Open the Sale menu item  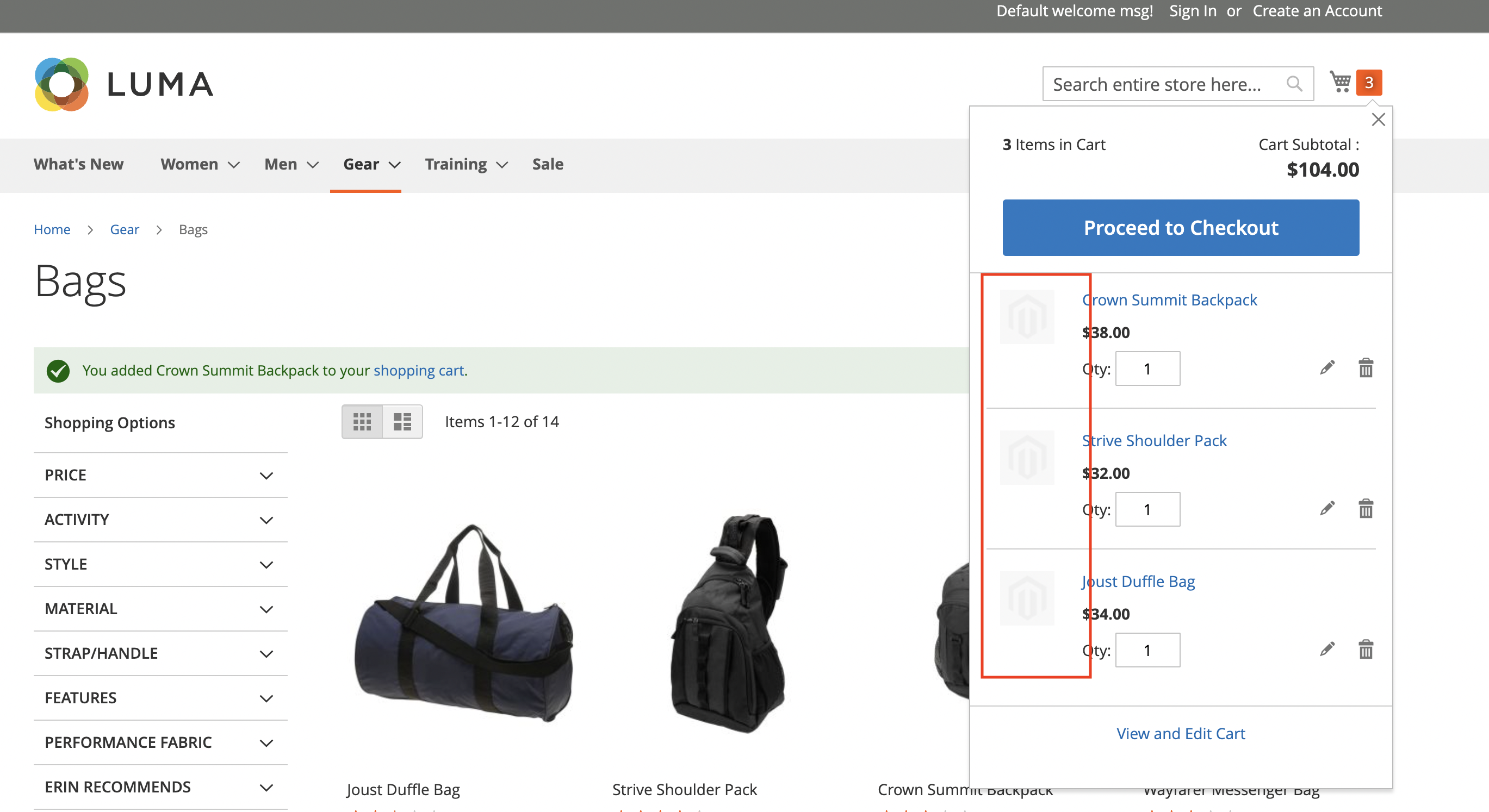click(548, 165)
